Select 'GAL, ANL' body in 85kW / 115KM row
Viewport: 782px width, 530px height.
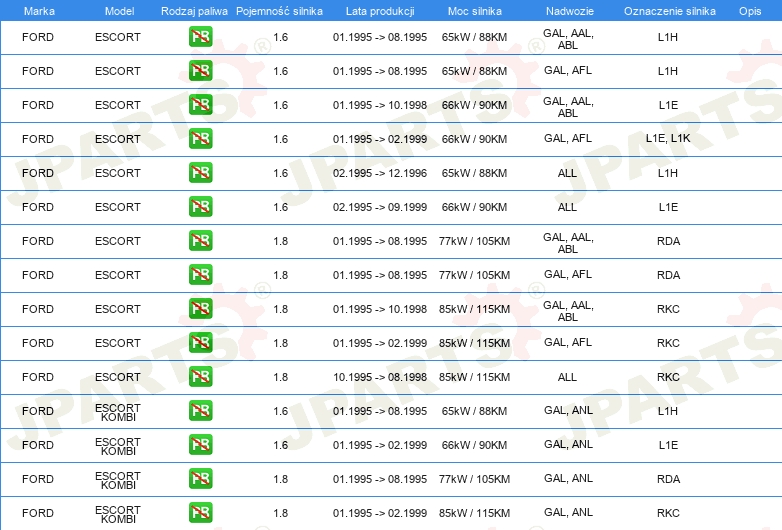click(568, 512)
